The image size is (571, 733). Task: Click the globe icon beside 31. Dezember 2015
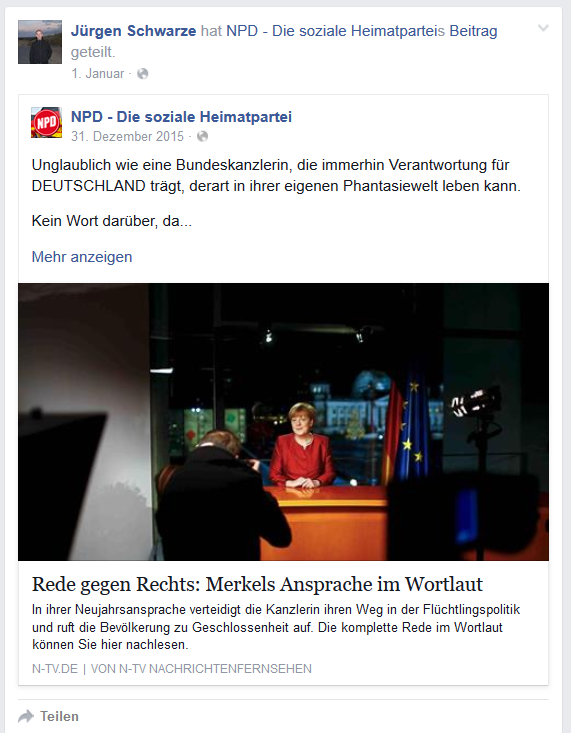[x=202, y=137]
